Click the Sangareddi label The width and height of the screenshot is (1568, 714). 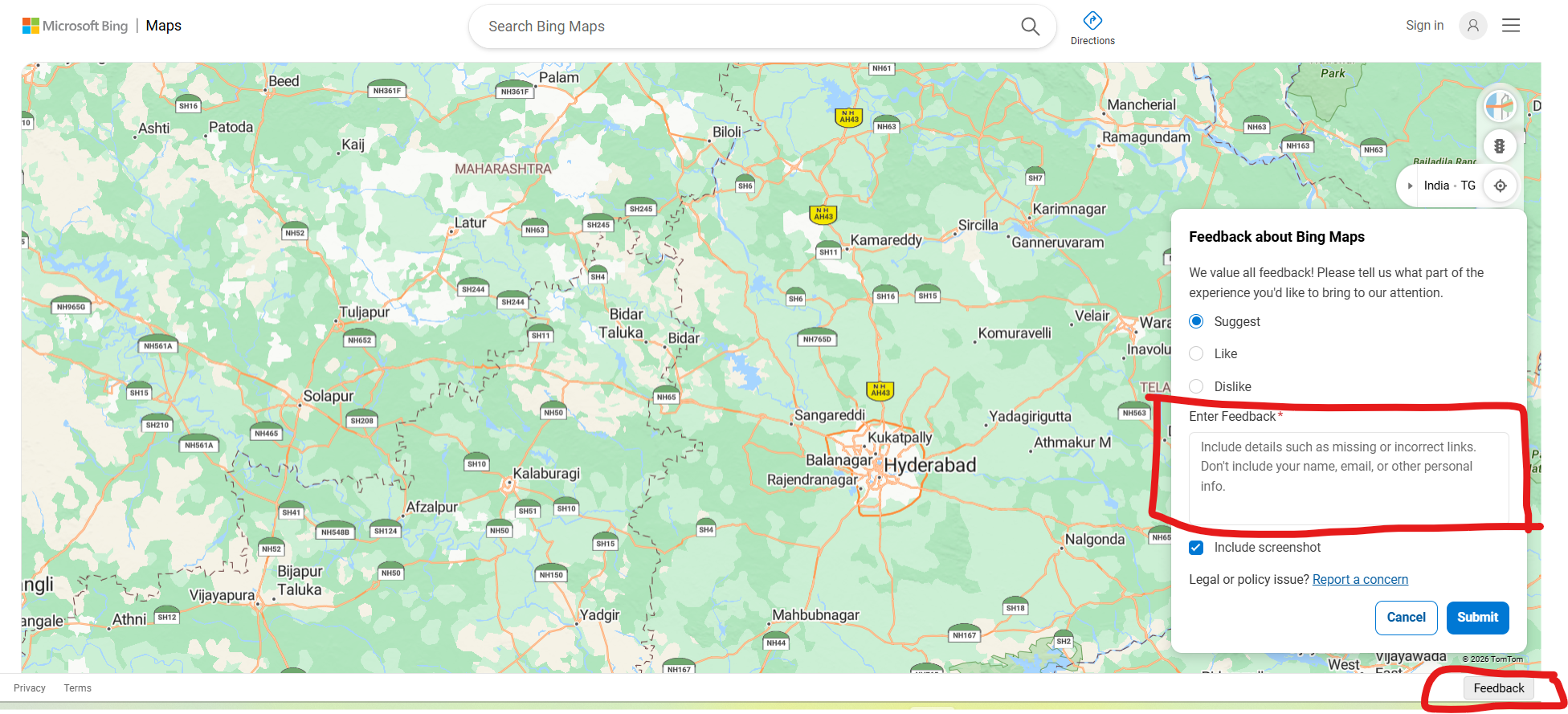(829, 415)
